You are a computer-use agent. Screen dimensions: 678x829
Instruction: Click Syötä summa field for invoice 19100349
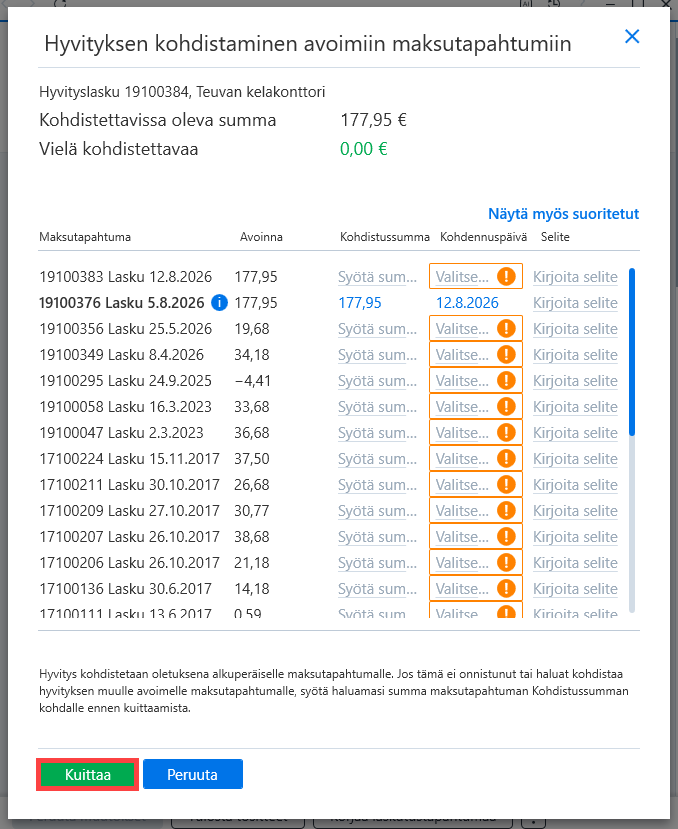[377, 355]
